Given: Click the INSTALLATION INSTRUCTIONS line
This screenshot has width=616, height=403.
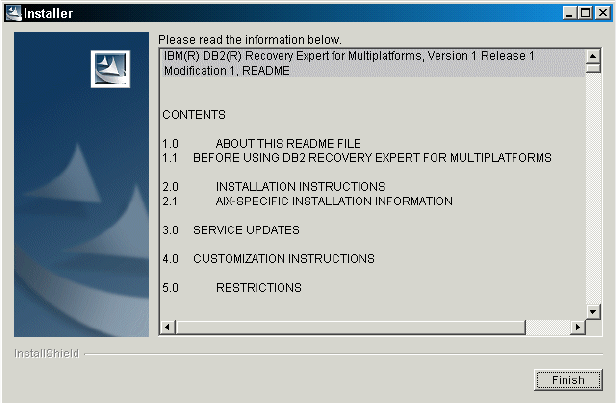Looking at the screenshot, I should coord(301,186).
